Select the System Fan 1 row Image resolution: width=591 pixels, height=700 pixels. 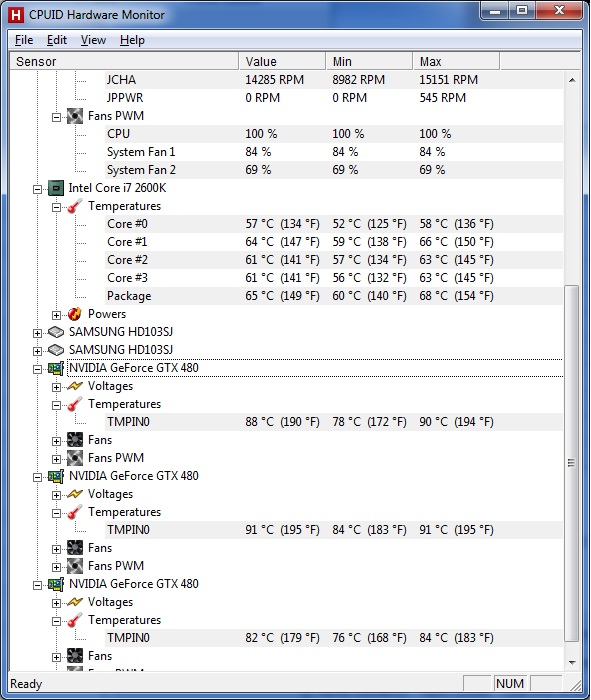click(333, 152)
